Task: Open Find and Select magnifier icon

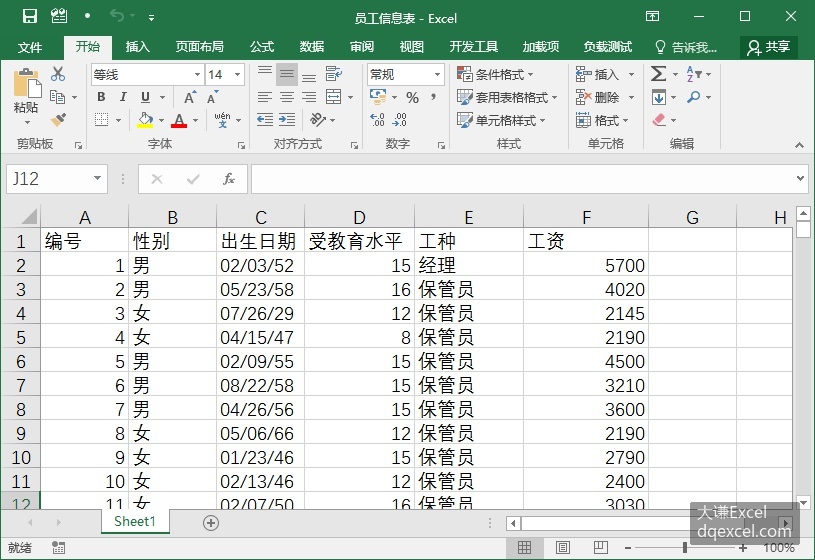Action: (x=693, y=97)
